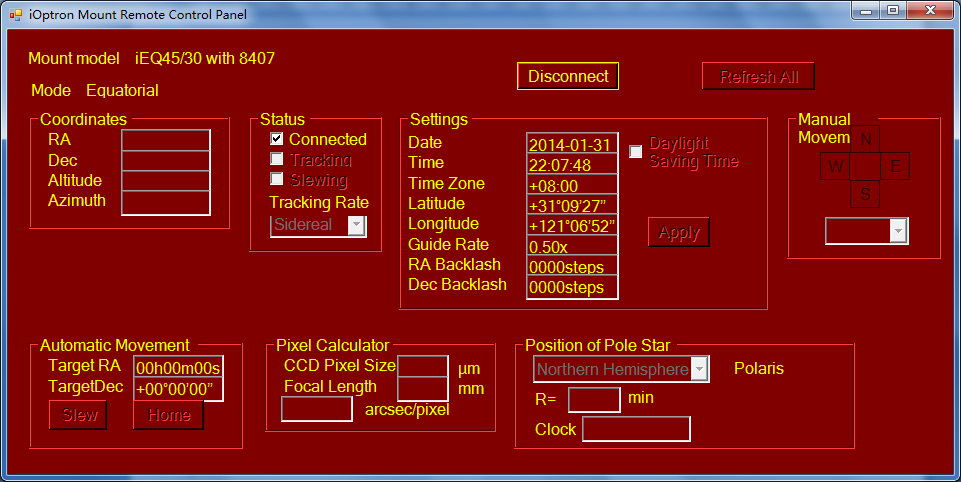This screenshot has width=961, height=482.
Task: Click the Tracking Rate label
Action: click(319, 202)
